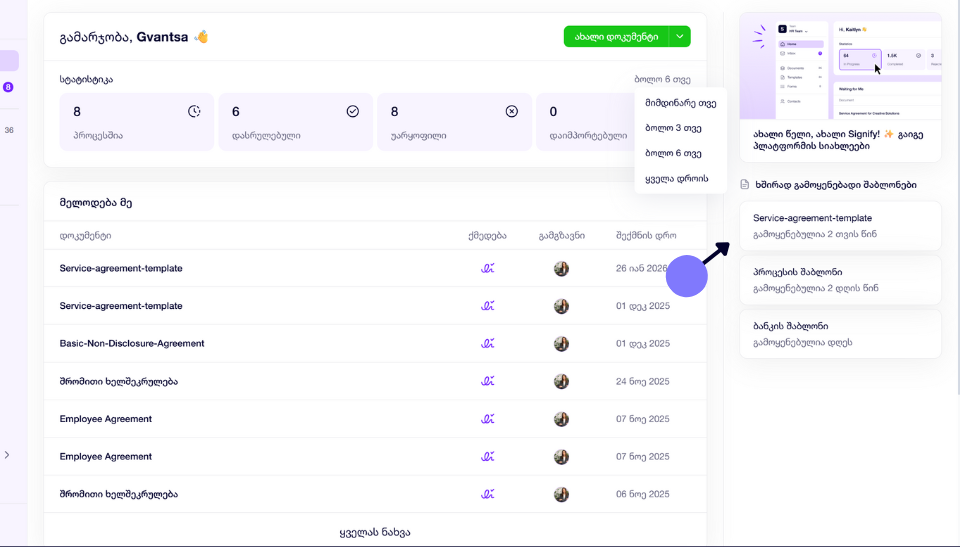
Task: Click the '01 თებ 2025' date in the Basic-Non-Disclosure-Agreement row
Action: [x=643, y=344]
